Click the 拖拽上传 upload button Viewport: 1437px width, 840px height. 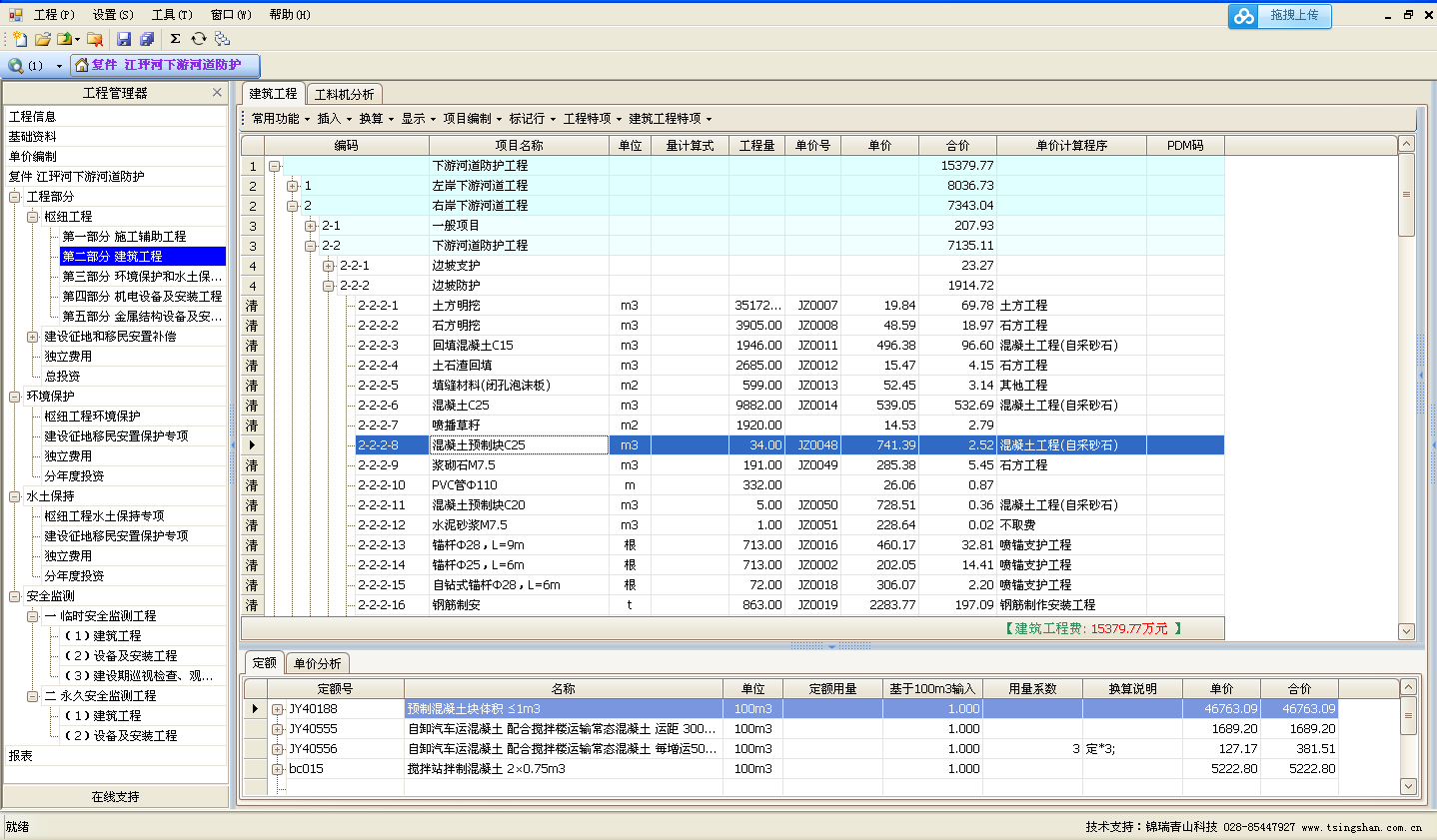click(x=1293, y=16)
